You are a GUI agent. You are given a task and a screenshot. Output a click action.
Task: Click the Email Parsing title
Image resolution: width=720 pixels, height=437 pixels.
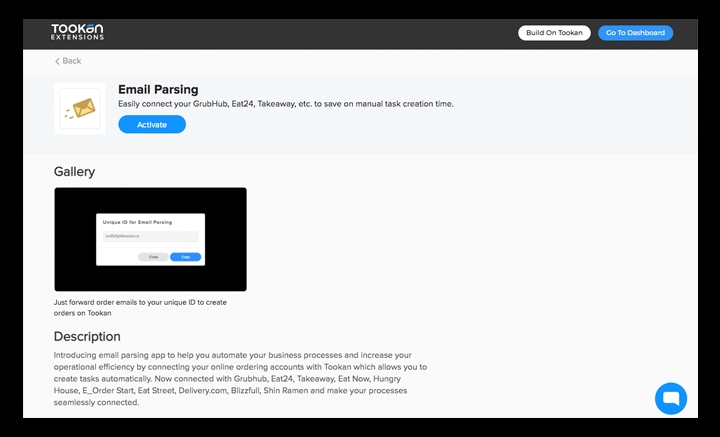(x=158, y=89)
